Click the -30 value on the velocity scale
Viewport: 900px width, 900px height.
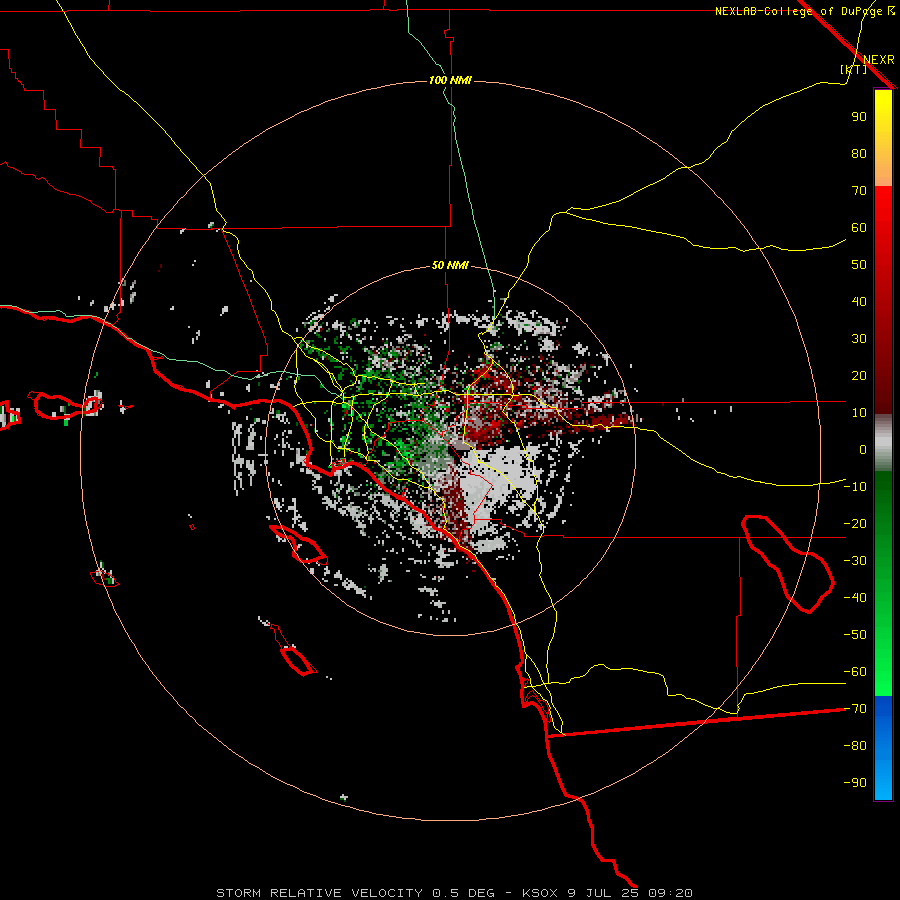[x=855, y=561]
